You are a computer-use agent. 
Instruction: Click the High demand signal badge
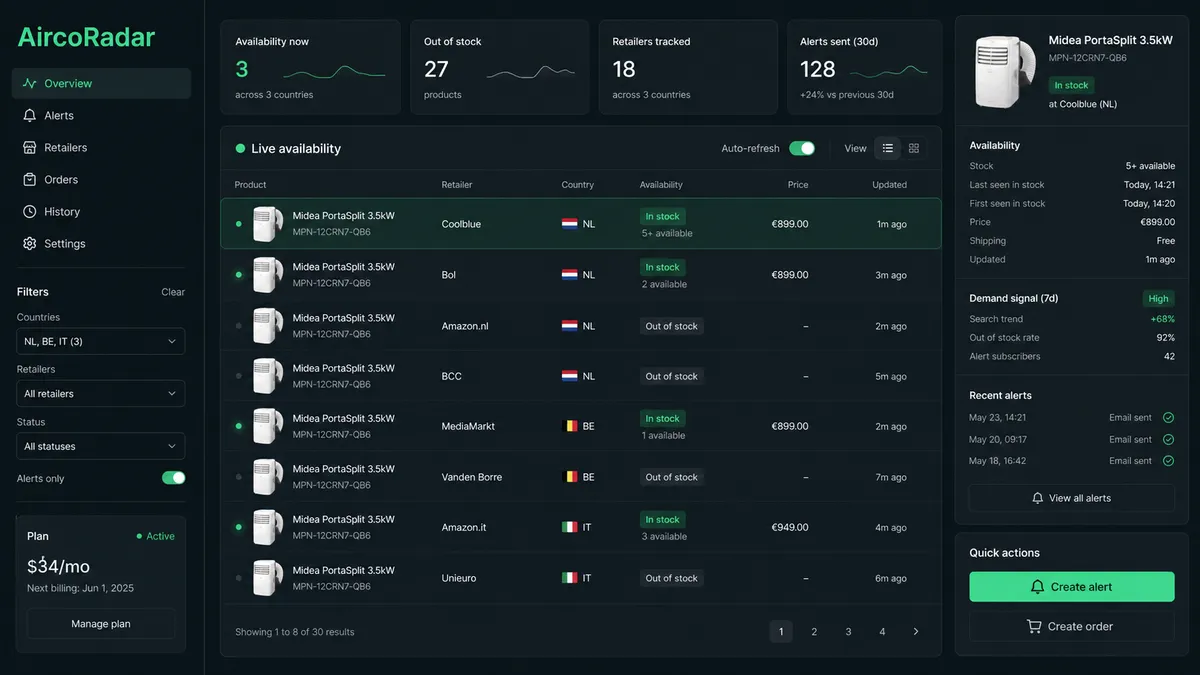(1159, 298)
